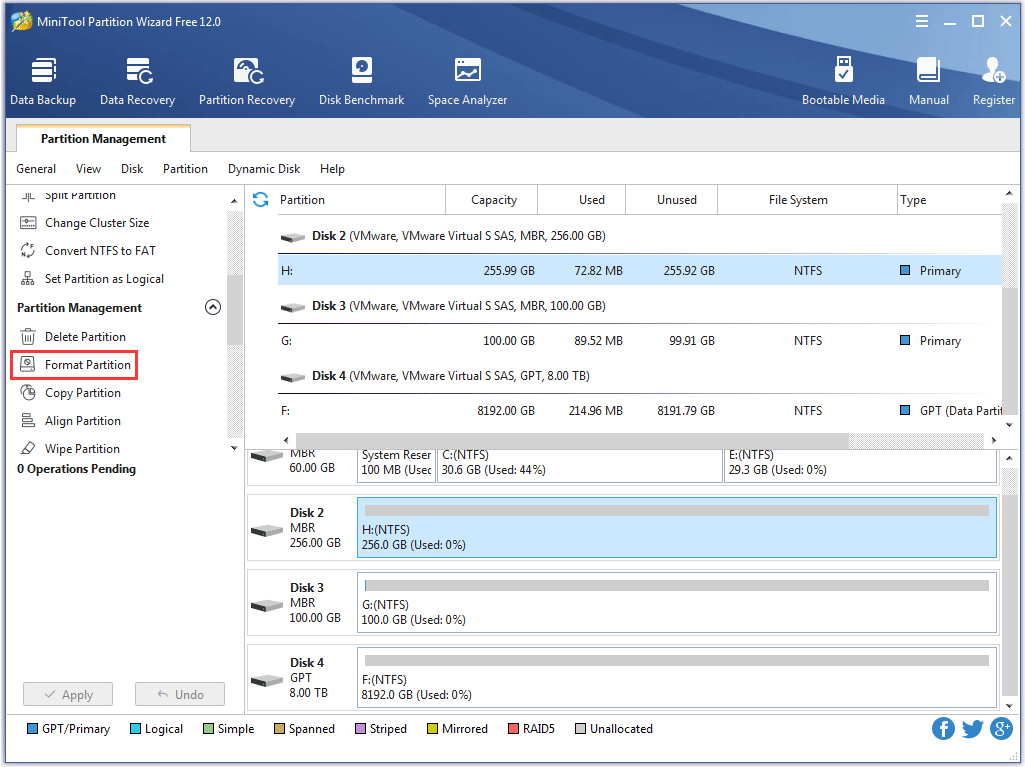This screenshot has height=767, width=1025.
Task: Share on Google Plus
Action: [x=1001, y=728]
